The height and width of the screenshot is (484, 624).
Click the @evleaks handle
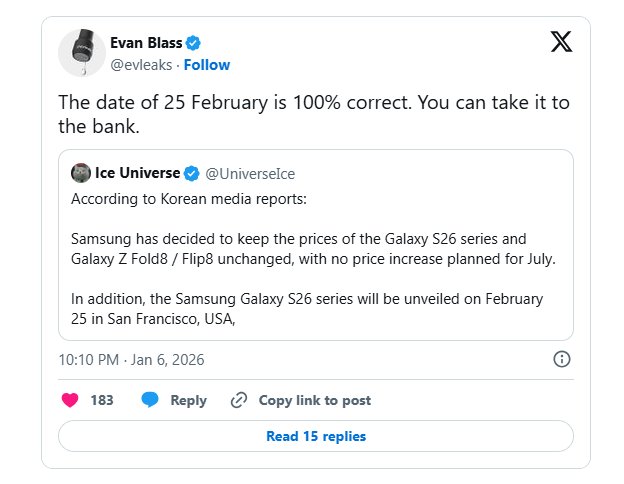pos(141,65)
